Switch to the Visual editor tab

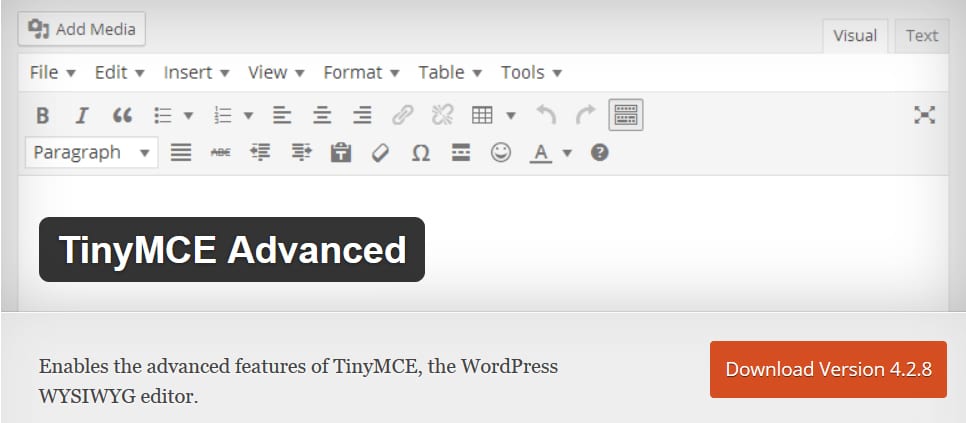click(855, 36)
